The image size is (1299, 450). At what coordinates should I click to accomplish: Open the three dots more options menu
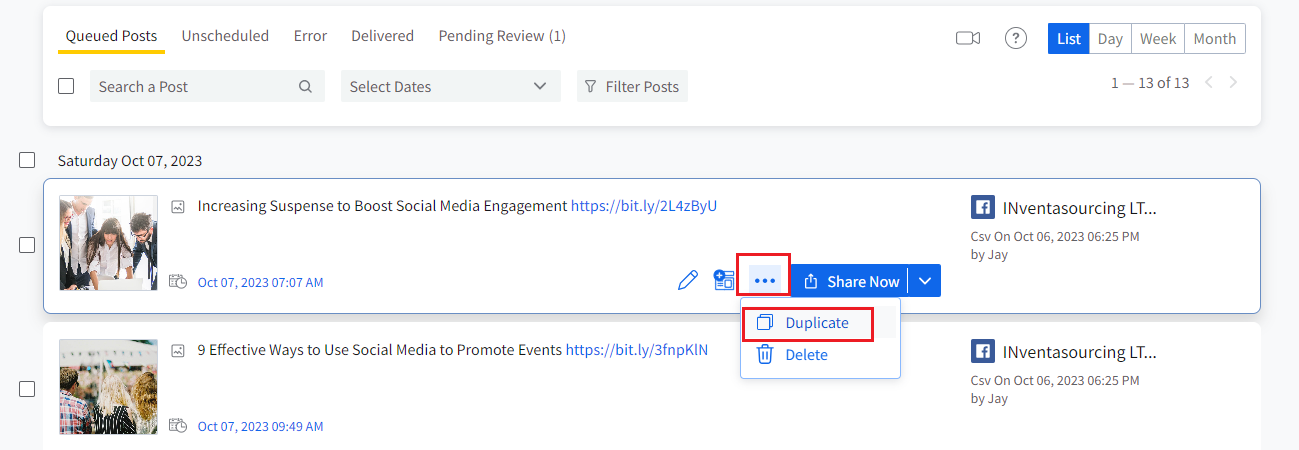[x=765, y=281]
